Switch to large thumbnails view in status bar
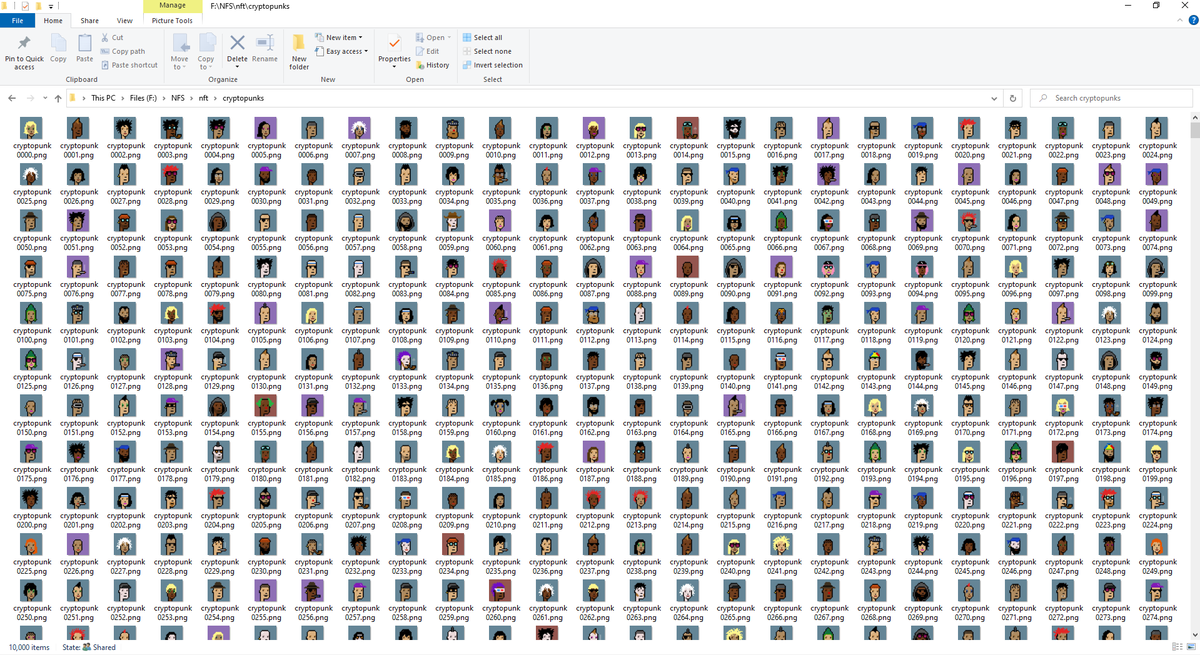 coord(1191,647)
